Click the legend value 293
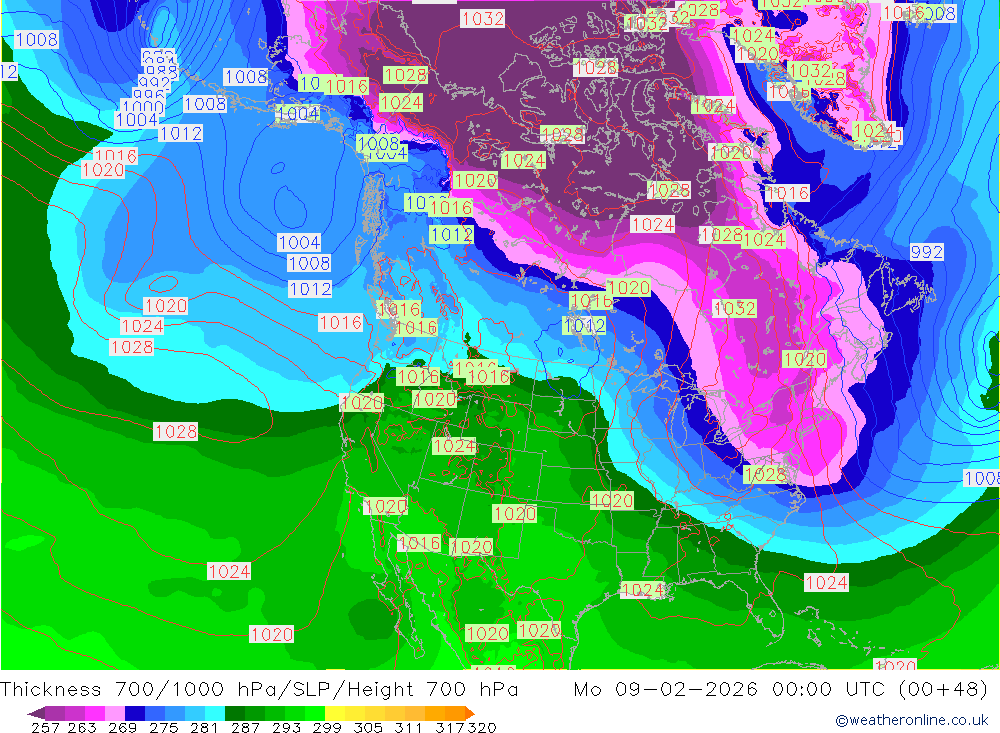This screenshot has height=733, width=1000. click(286, 727)
